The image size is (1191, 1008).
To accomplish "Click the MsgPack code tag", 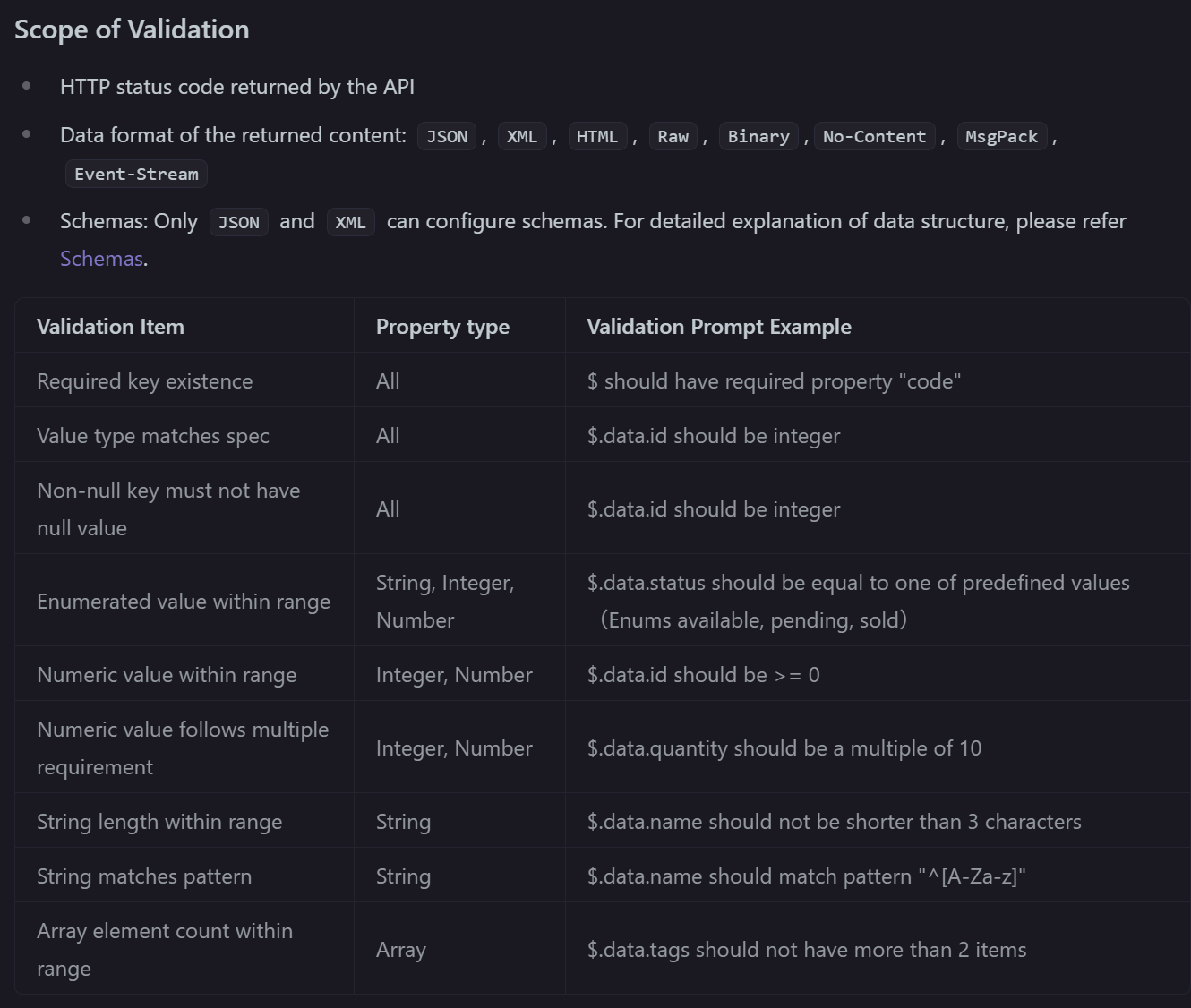I will coord(1001,136).
